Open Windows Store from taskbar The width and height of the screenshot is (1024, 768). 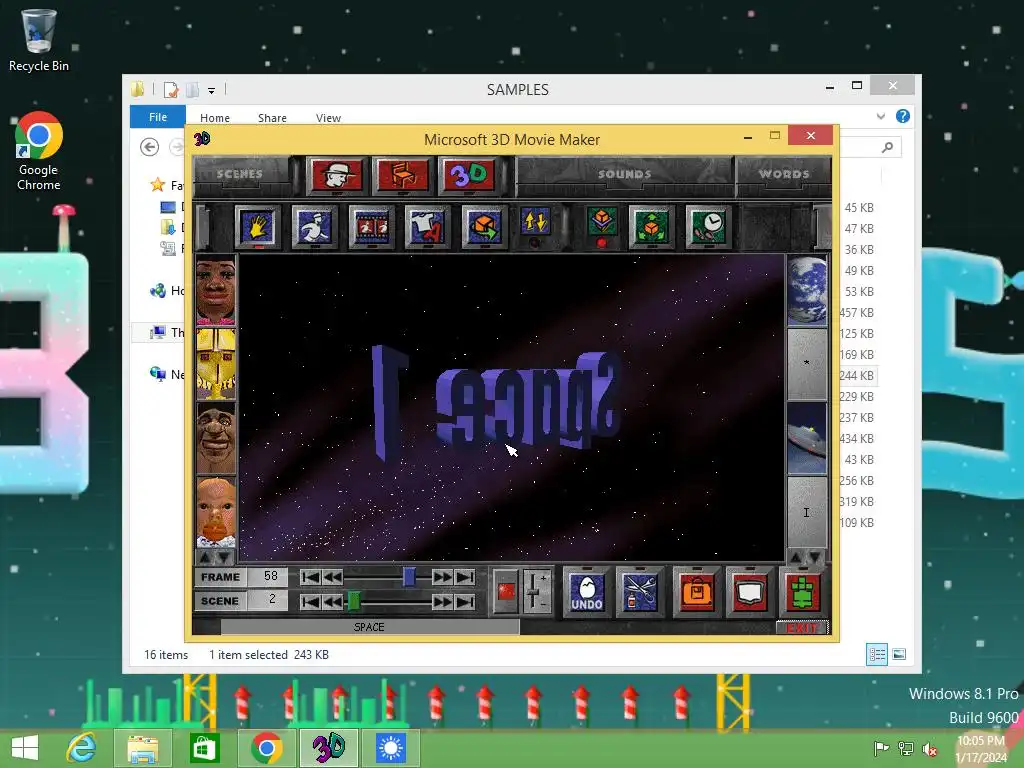[x=205, y=748]
